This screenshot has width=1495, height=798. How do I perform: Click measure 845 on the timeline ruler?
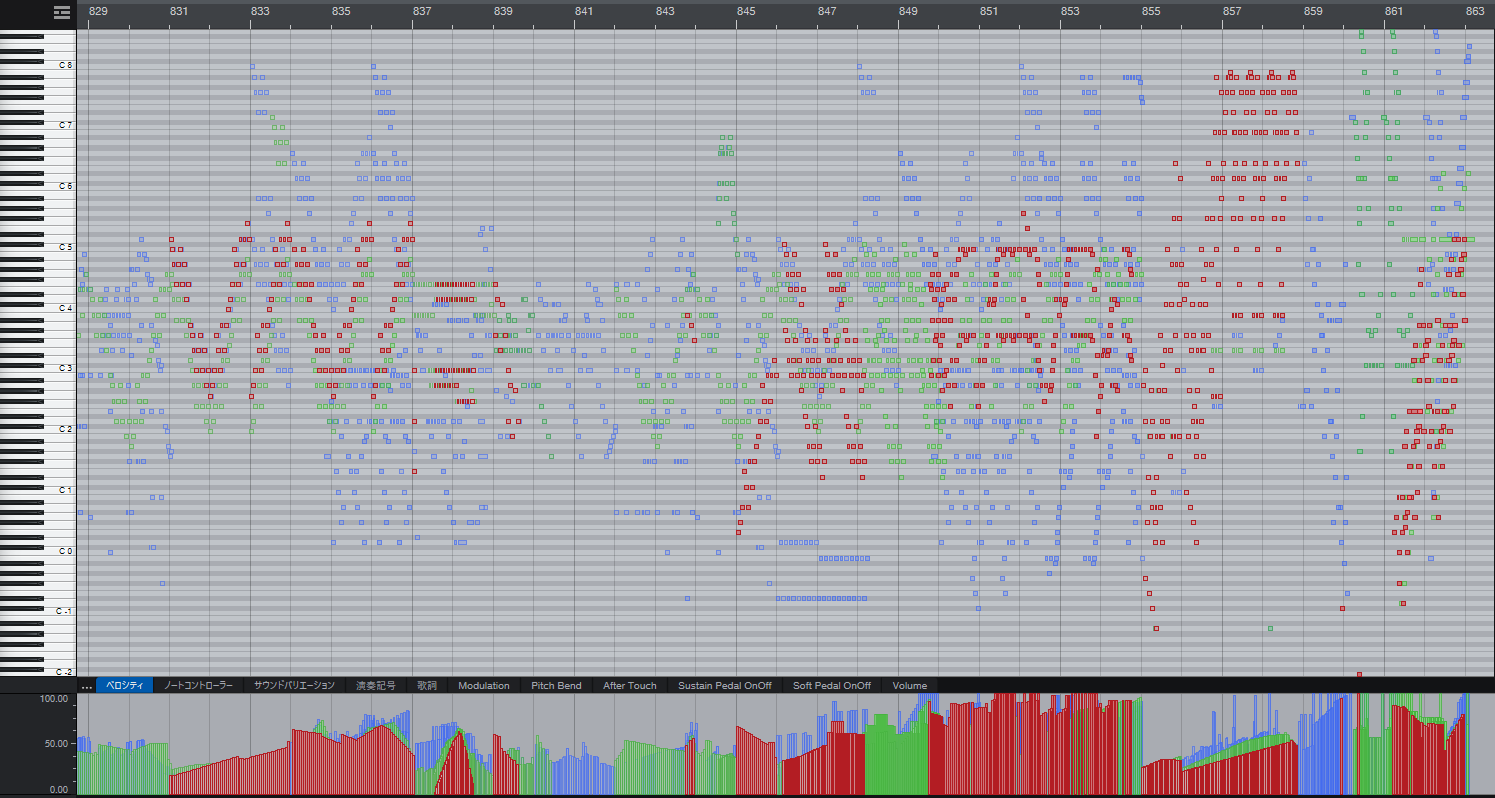pyautogui.click(x=747, y=12)
